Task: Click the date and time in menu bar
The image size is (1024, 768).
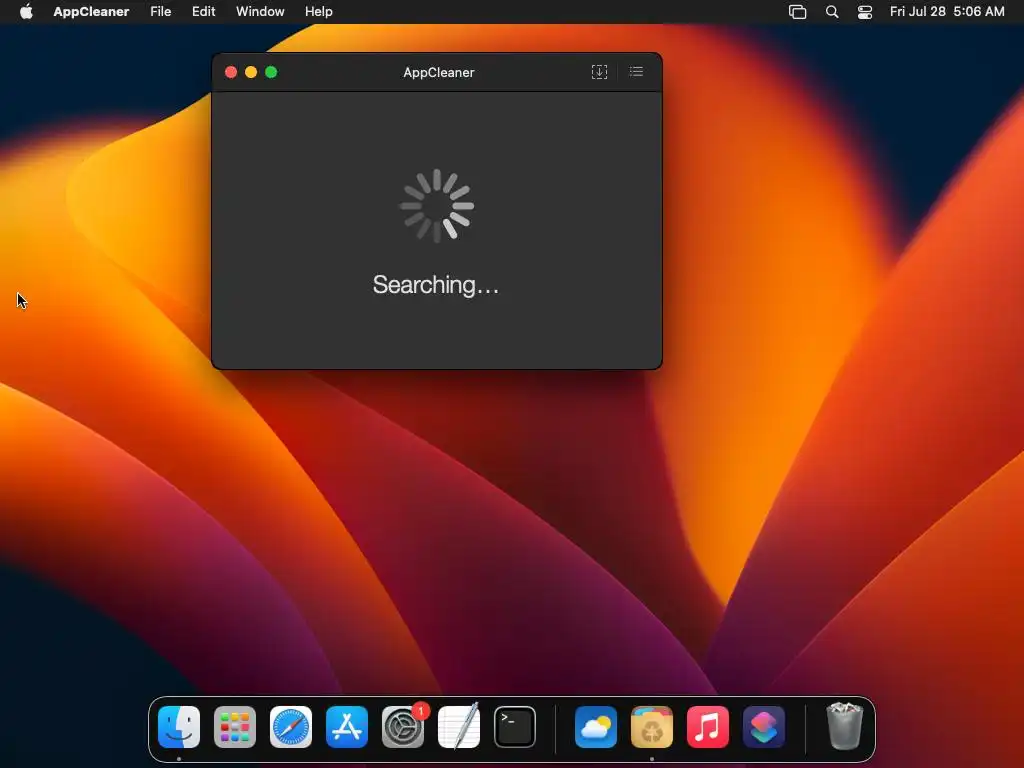Action: pos(947,11)
